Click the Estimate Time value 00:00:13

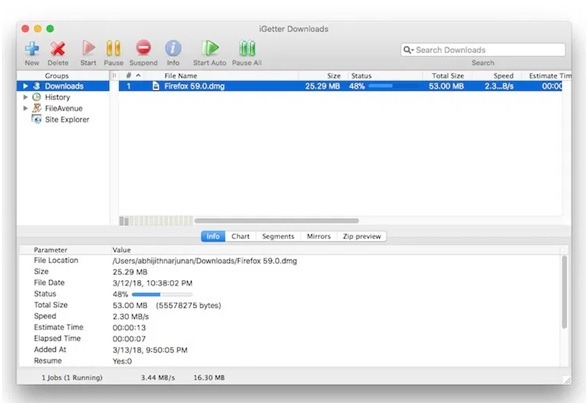[x=129, y=327]
